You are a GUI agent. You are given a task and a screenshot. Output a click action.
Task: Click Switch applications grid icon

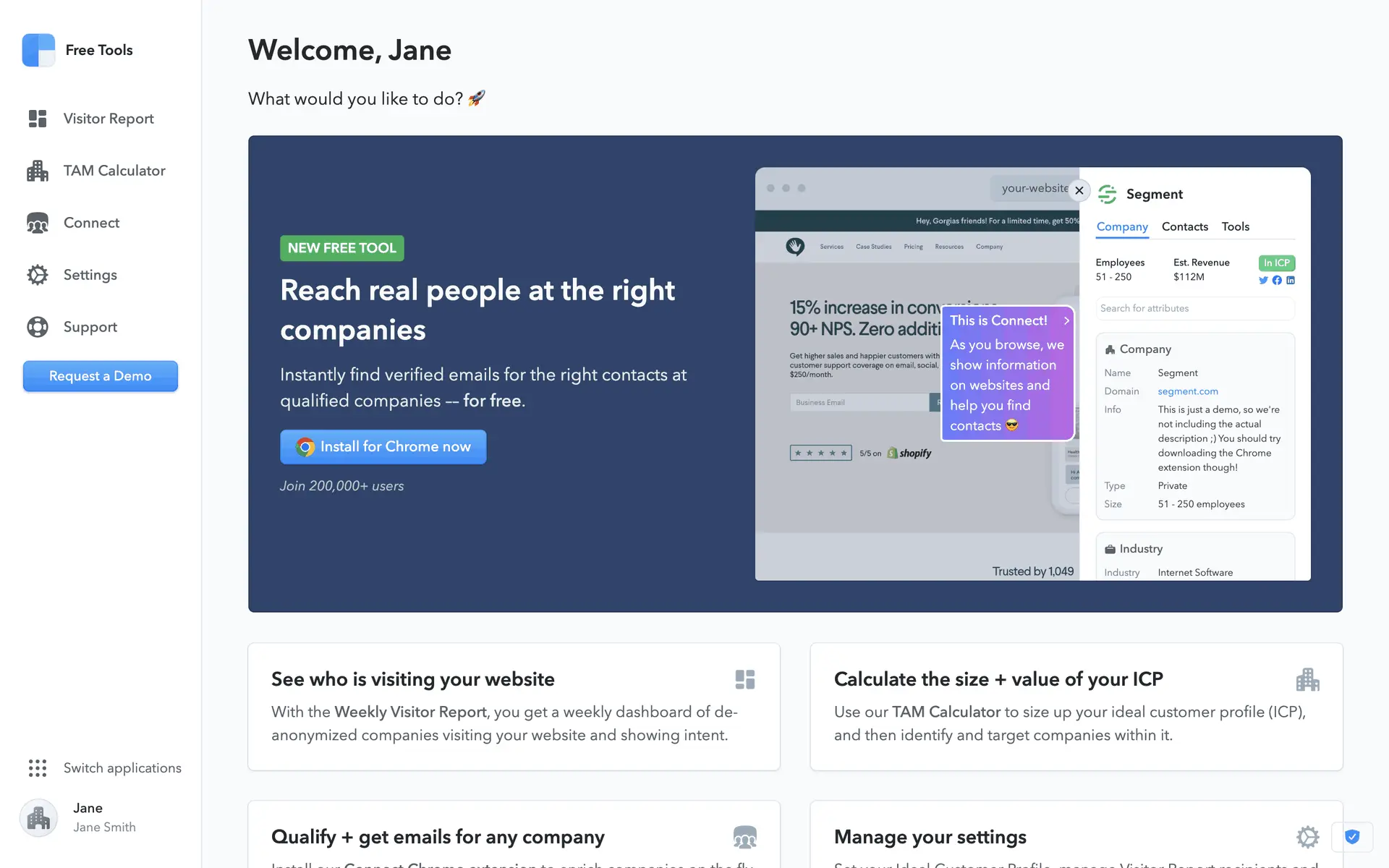(x=38, y=768)
